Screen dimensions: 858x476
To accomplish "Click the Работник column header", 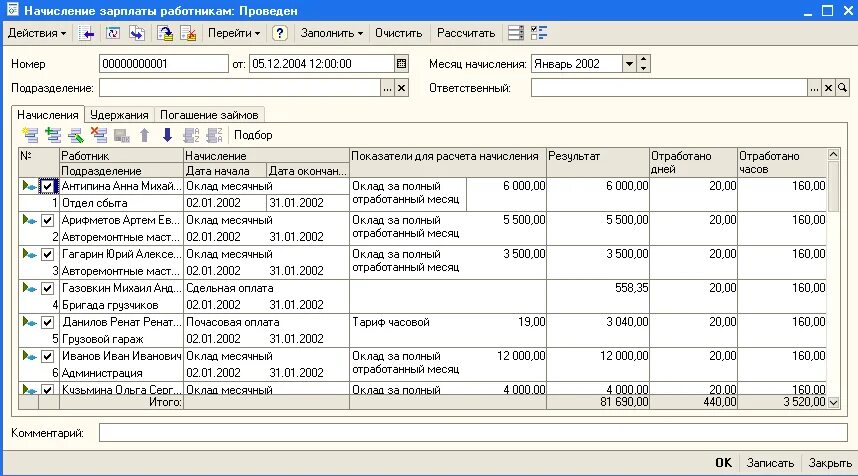I will point(121,155).
